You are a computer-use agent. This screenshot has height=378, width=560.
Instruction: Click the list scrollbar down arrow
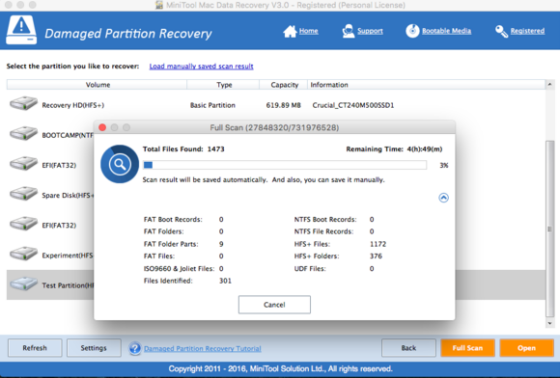(x=550, y=323)
